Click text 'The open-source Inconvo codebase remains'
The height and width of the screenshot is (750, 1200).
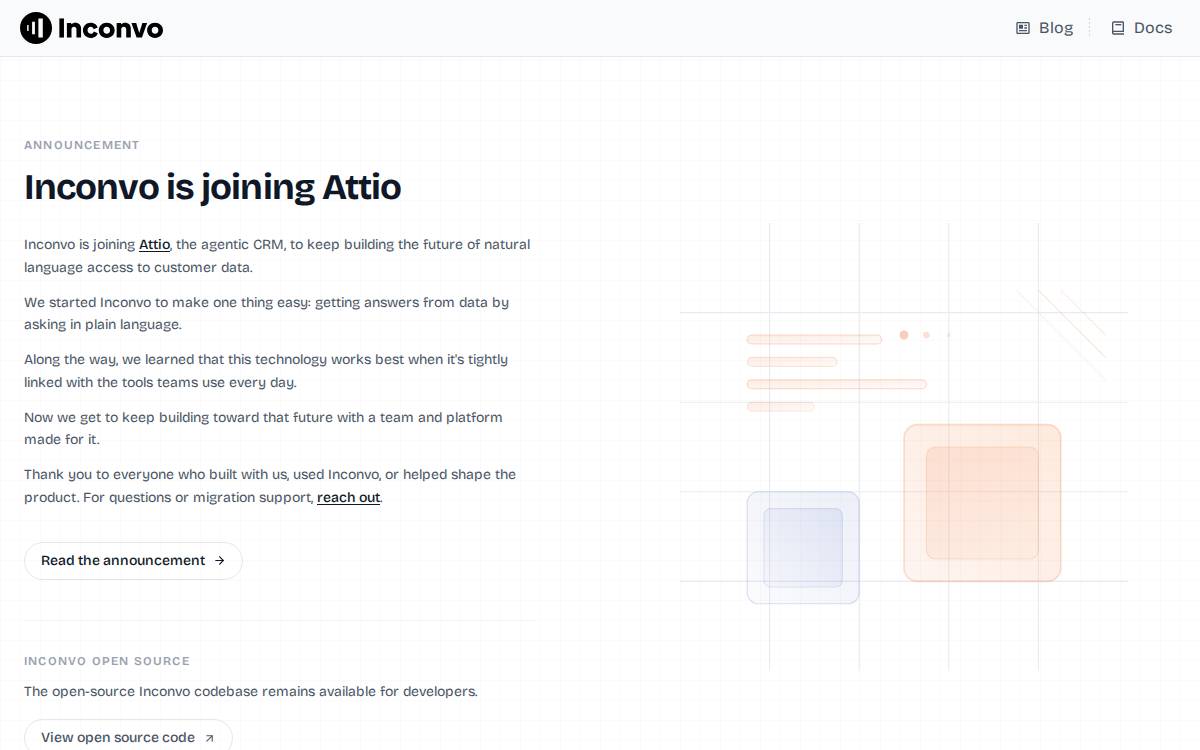click(251, 691)
